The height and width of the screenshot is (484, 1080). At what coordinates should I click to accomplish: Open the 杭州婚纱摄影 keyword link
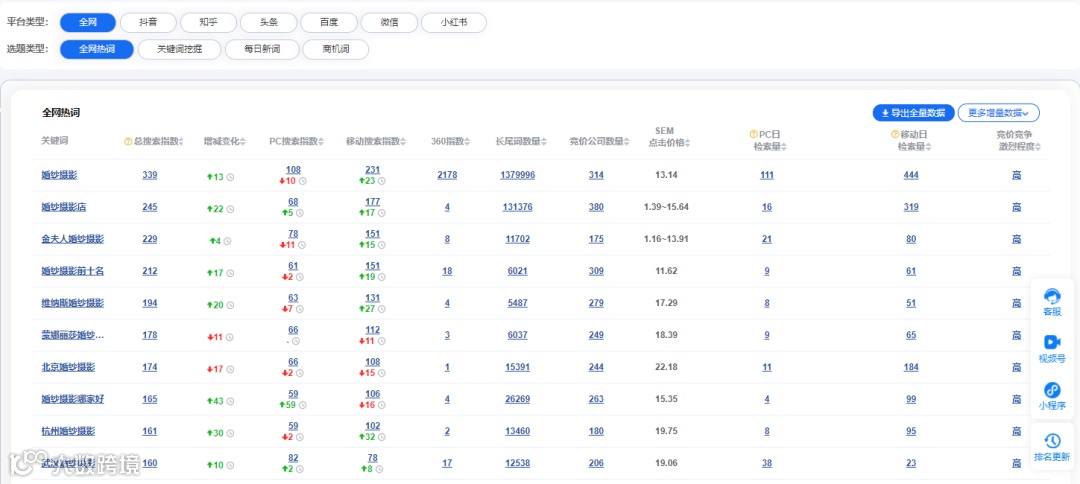68,432
